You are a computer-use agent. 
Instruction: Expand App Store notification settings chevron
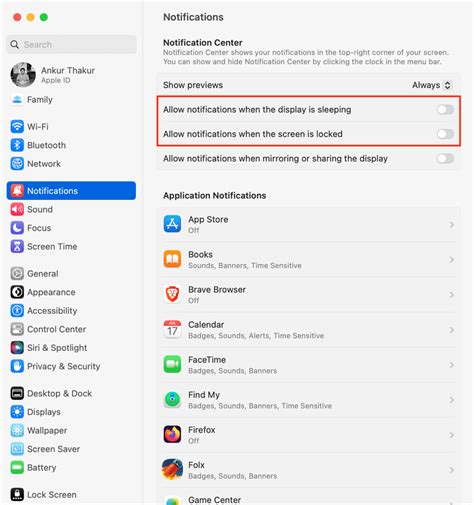pos(452,225)
